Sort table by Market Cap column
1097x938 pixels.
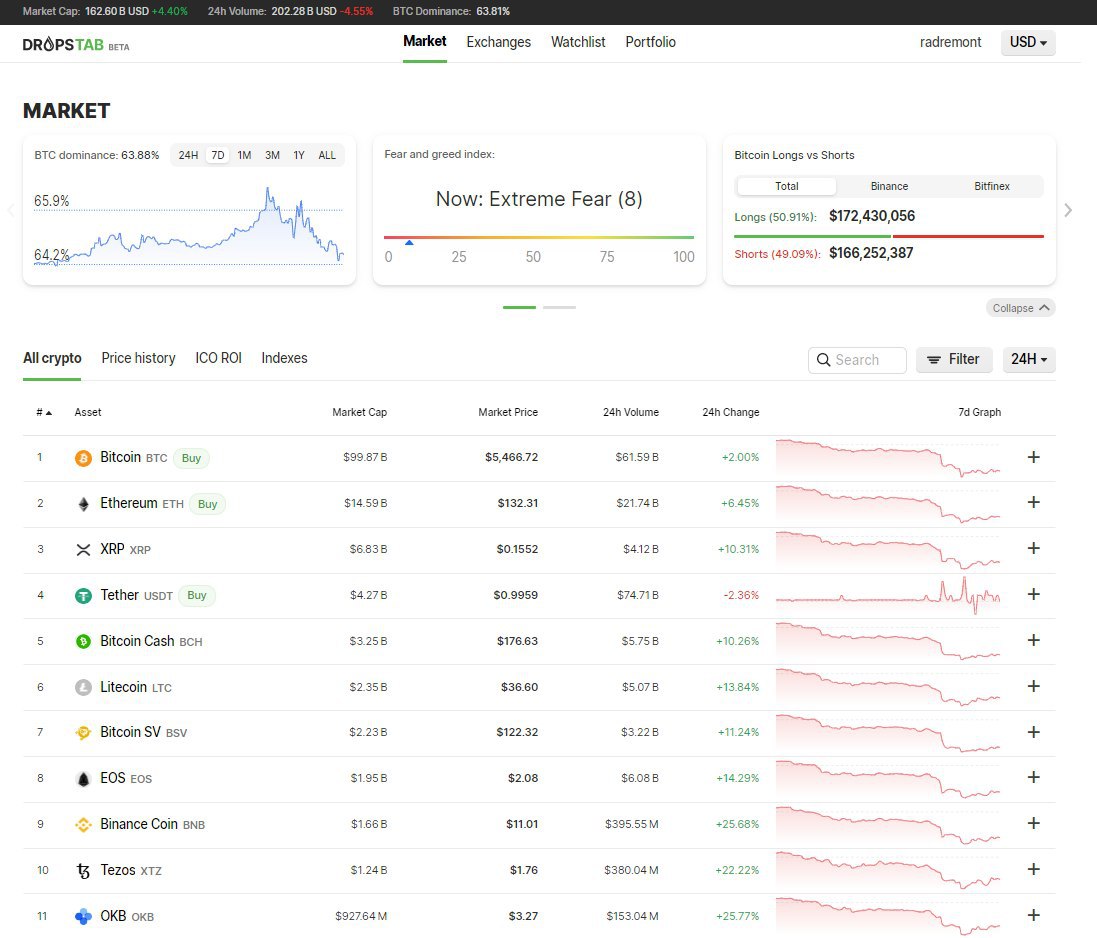tap(360, 413)
